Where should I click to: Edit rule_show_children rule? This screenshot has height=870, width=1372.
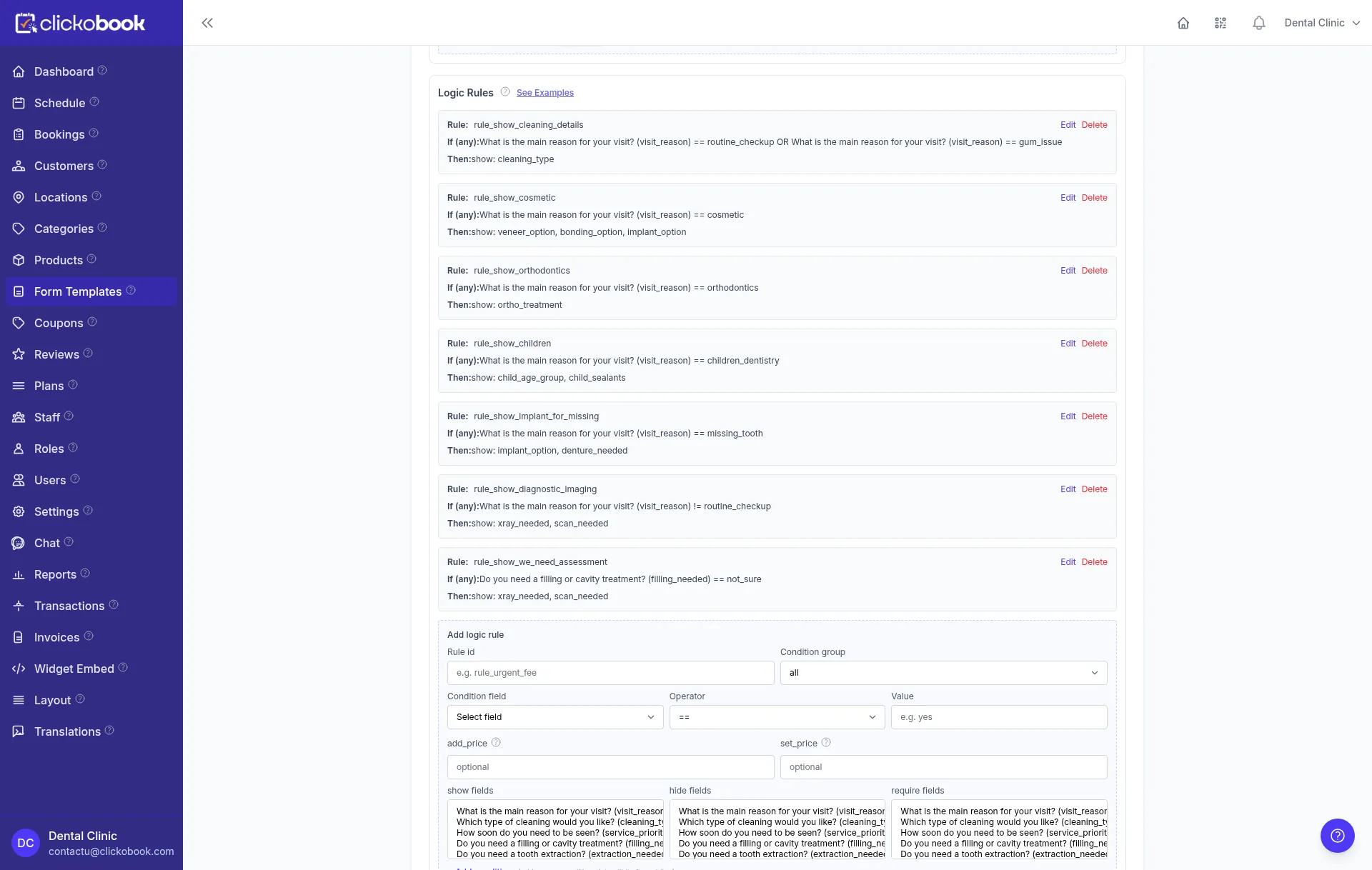1068,344
